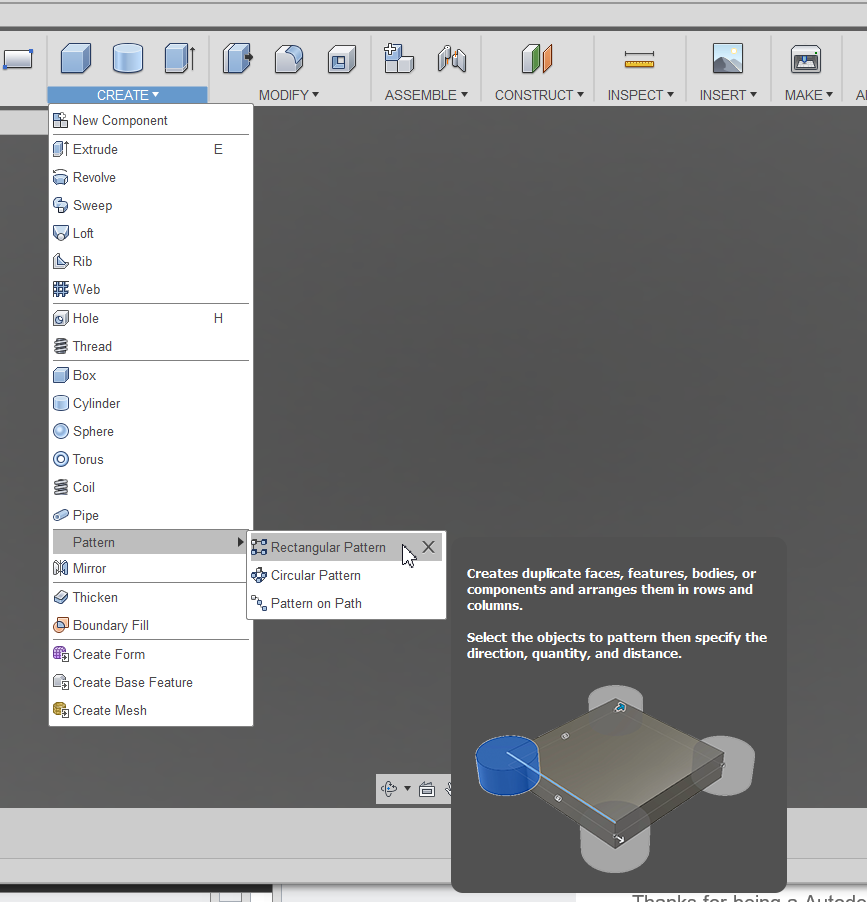Screen dimensions: 867x902
Task: Select the Shell tool in the Modify panel
Action: pyautogui.click(x=341, y=59)
